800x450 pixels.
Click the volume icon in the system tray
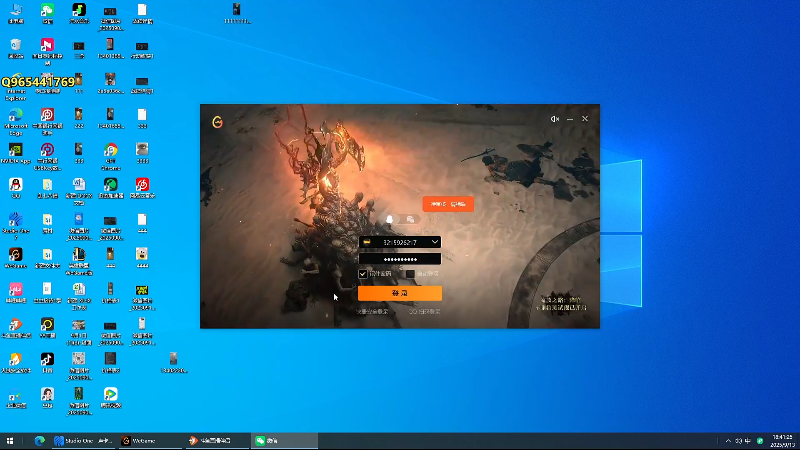[738, 441]
